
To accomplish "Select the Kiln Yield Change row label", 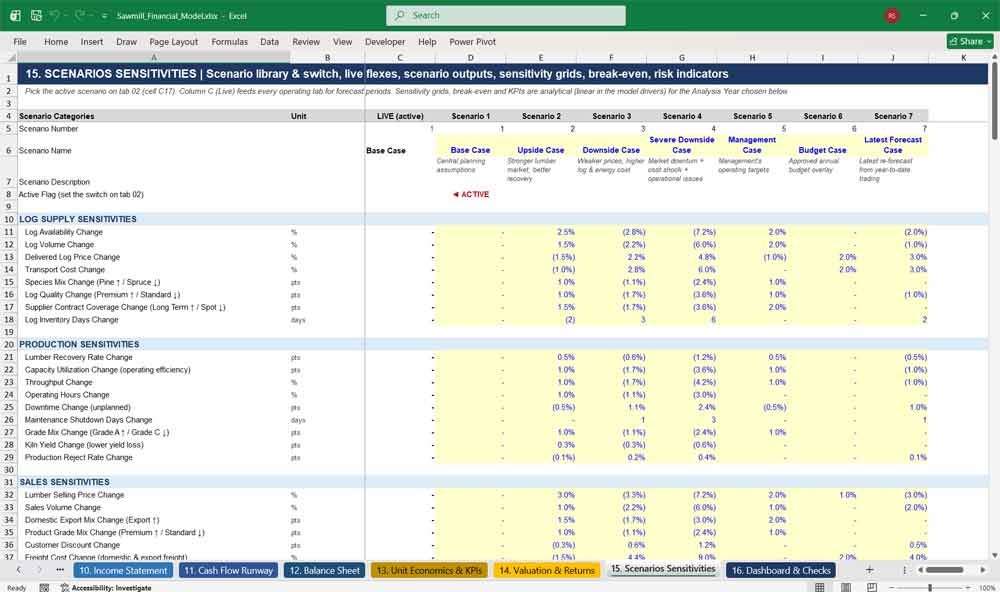I will [84, 445].
